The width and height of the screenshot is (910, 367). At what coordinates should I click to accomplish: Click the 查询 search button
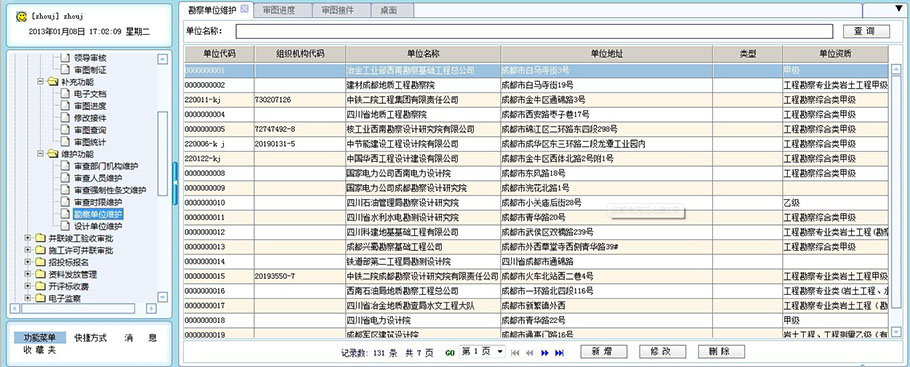(x=866, y=31)
